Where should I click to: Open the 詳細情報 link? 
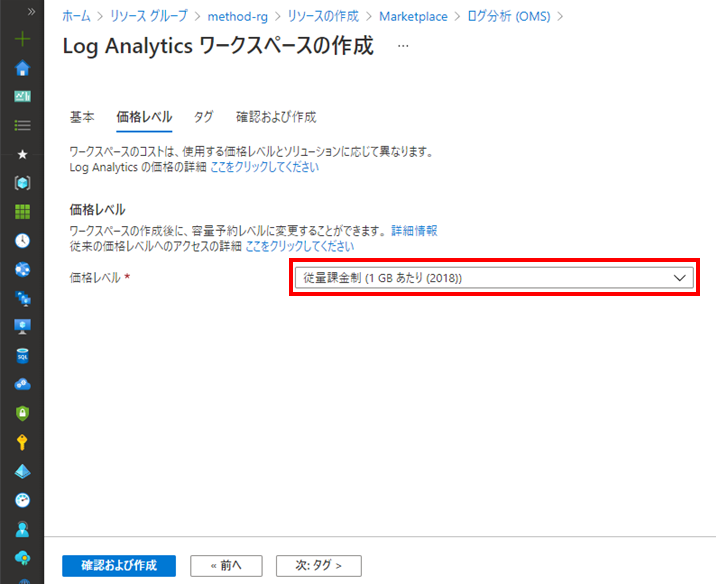[414, 231]
